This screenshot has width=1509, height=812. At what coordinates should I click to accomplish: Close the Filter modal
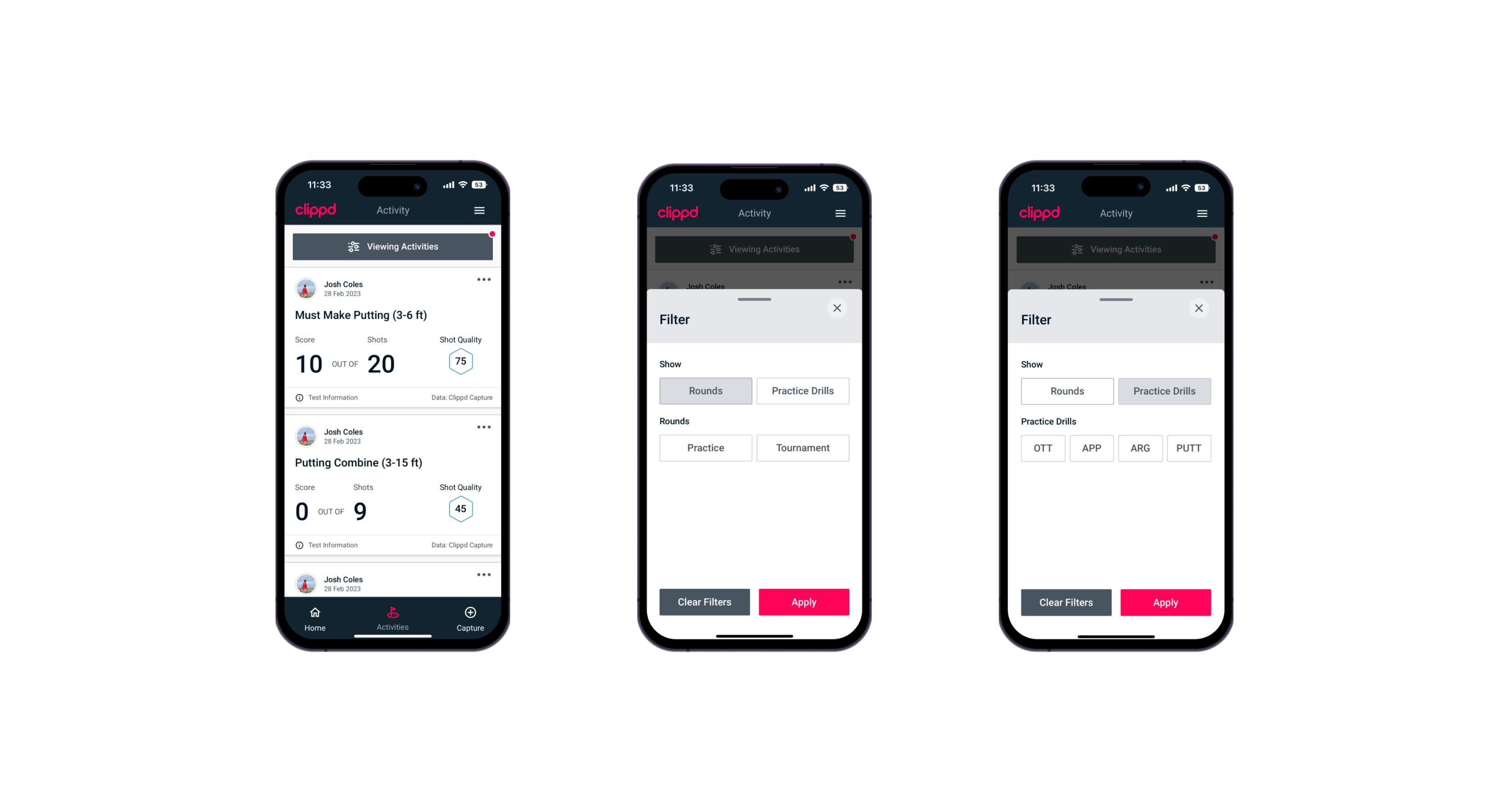838,308
